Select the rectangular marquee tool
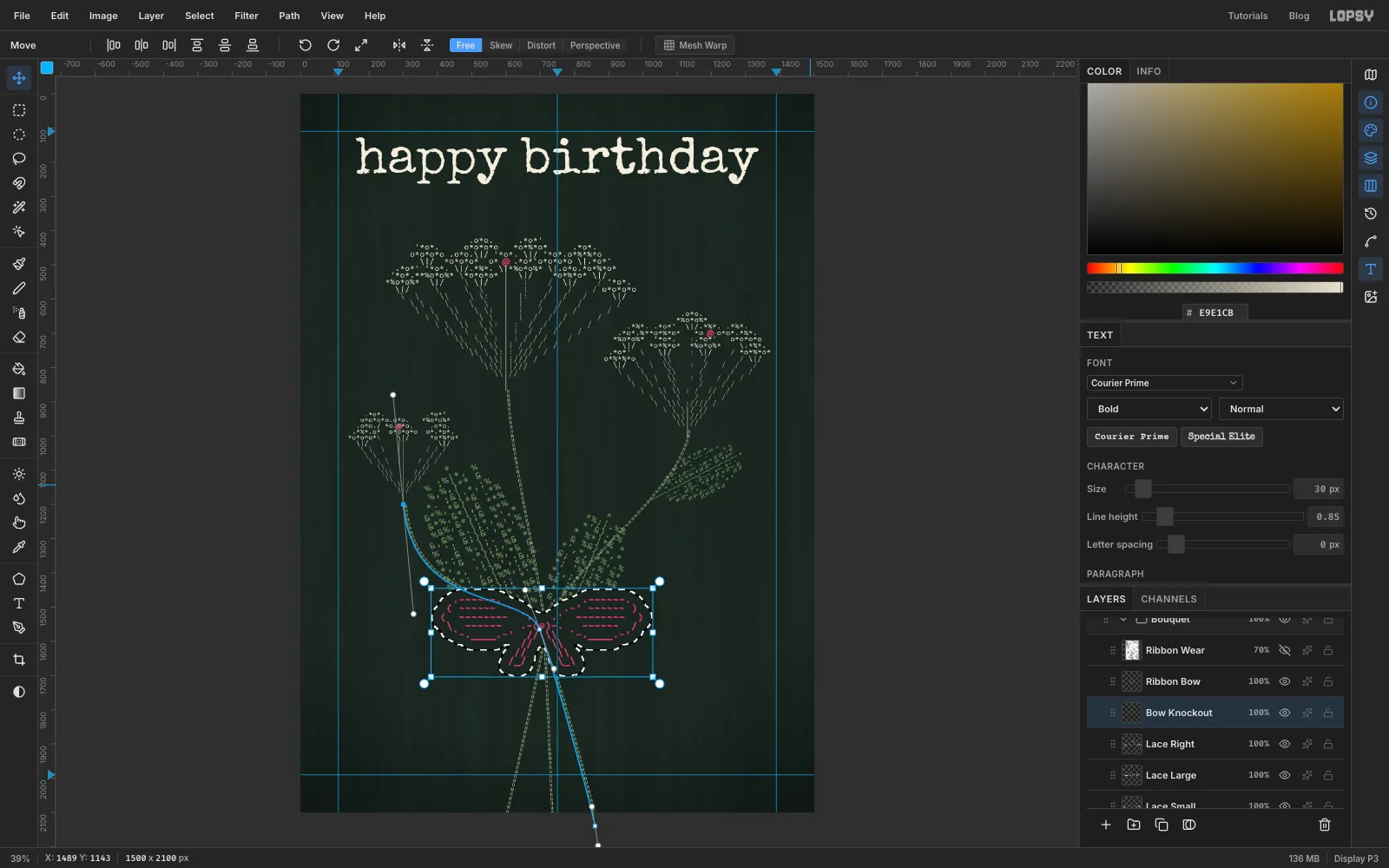The height and width of the screenshot is (868, 1389). click(x=18, y=110)
